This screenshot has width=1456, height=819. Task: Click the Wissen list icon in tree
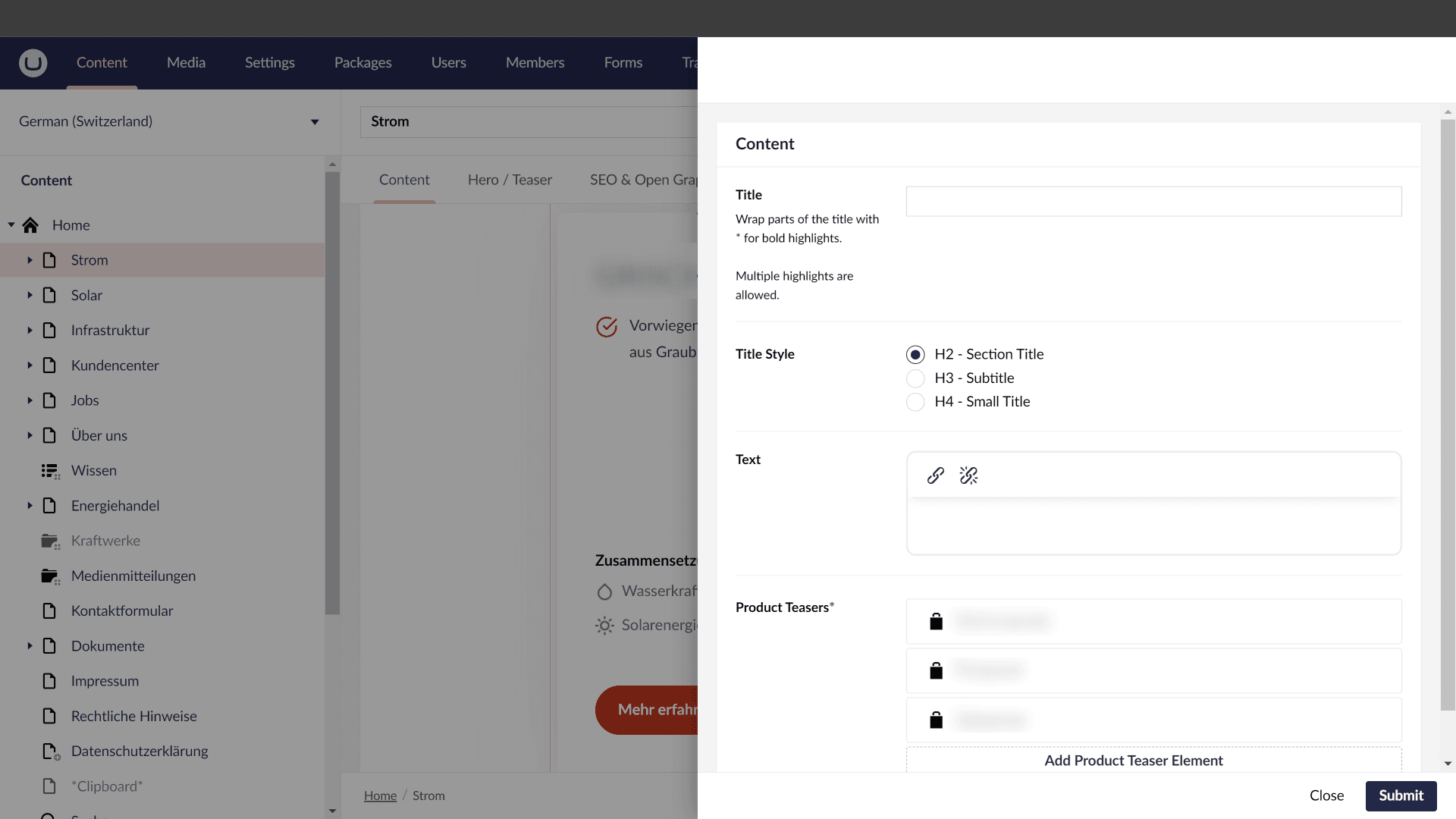(x=50, y=471)
